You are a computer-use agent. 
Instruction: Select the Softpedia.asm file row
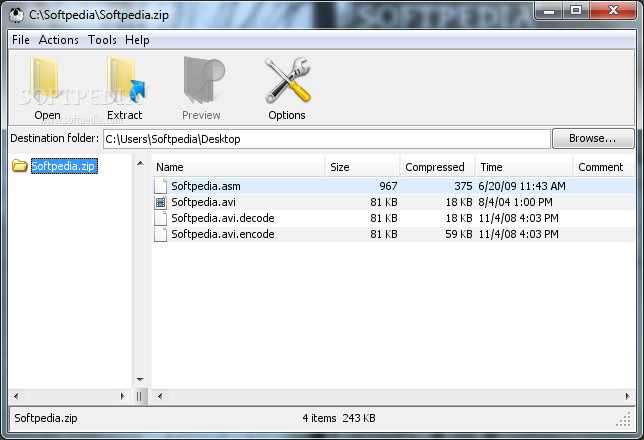pos(393,186)
